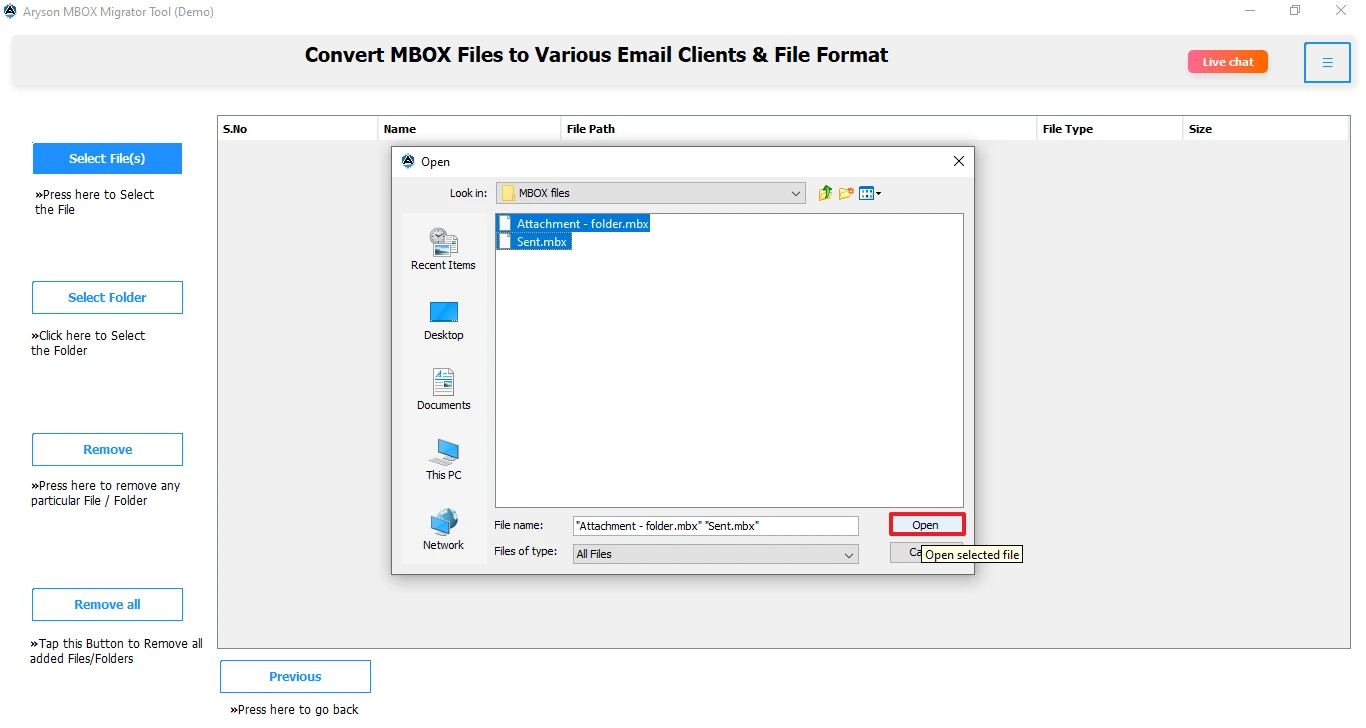Minimize the Aryson MBOX Migrator window

1251,11
